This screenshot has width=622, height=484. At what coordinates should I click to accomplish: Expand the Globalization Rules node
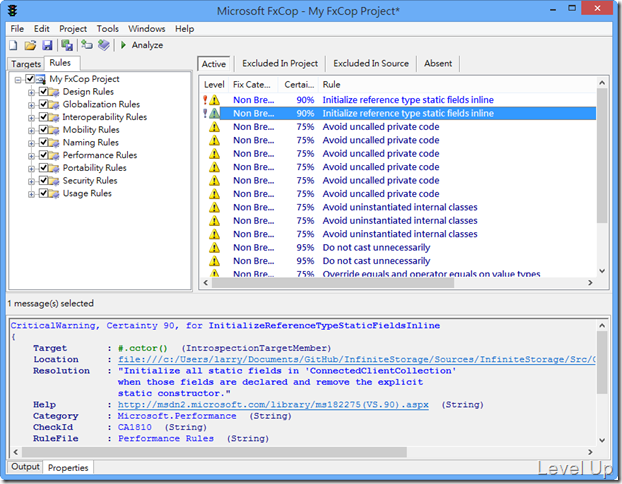[31, 106]
